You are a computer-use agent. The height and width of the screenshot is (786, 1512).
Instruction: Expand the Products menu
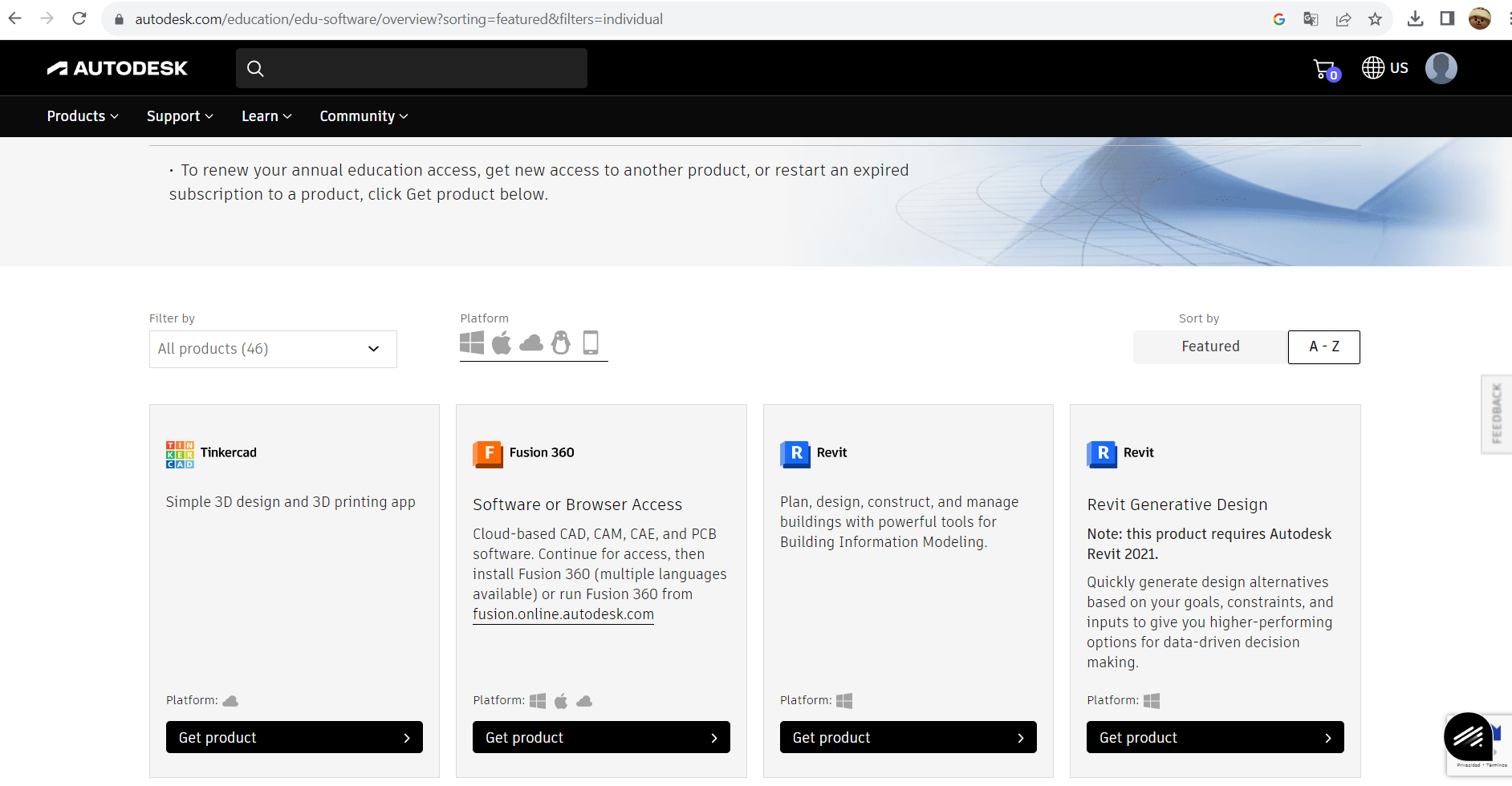(83, 116)
